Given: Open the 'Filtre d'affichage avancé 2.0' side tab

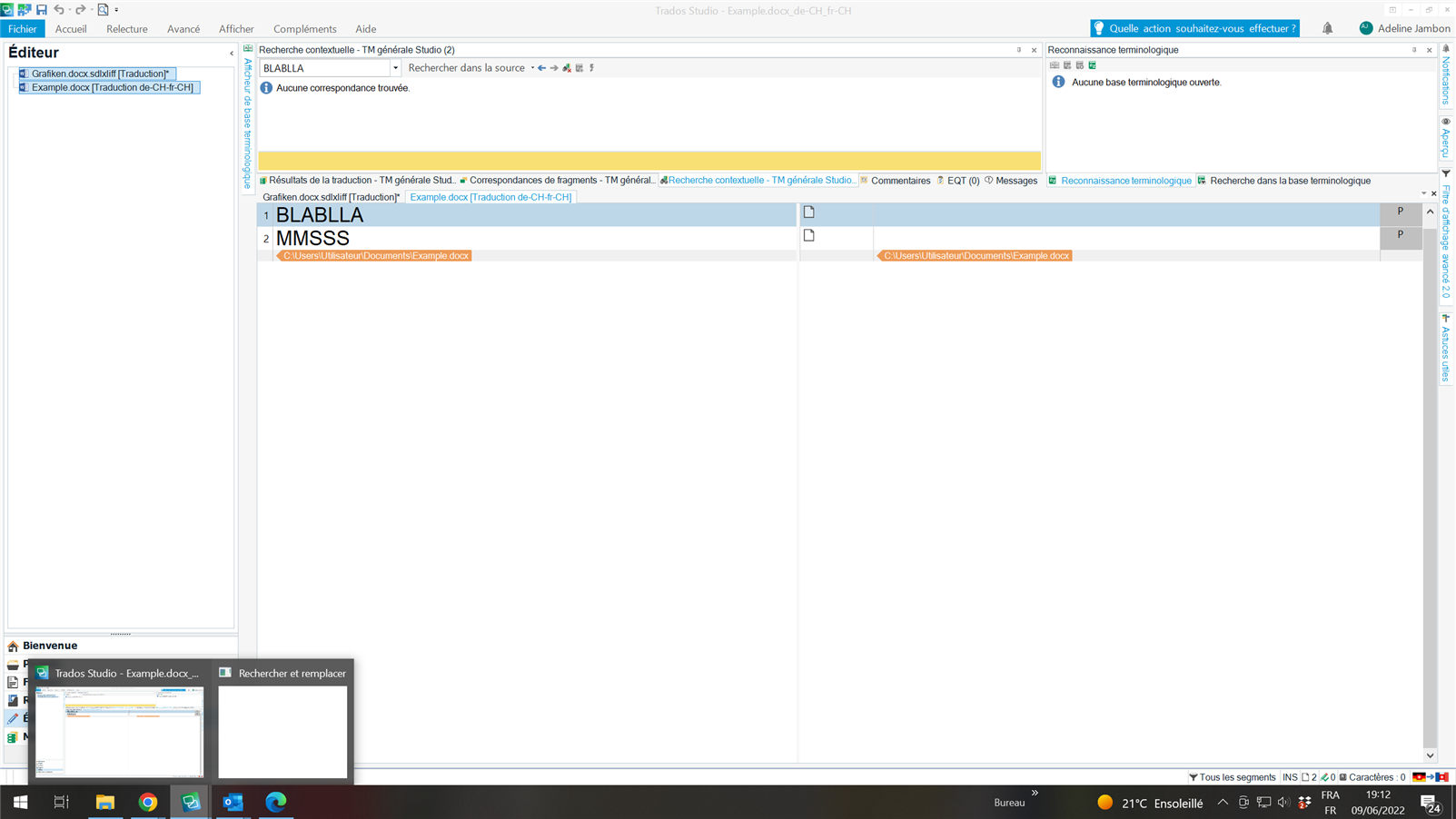Looking at the screenshot, I should click(x=1446, y=236).
